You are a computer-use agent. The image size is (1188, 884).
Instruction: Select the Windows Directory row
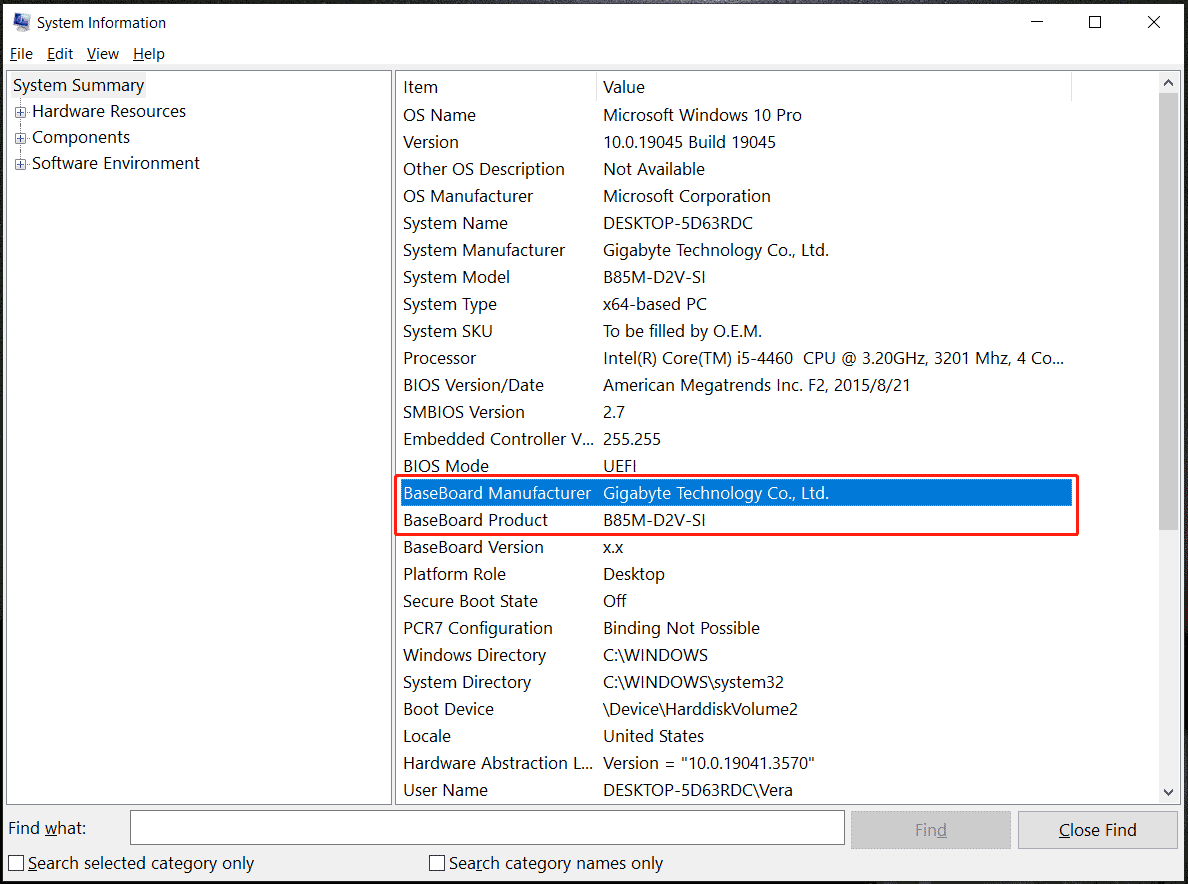coord(736,655)
